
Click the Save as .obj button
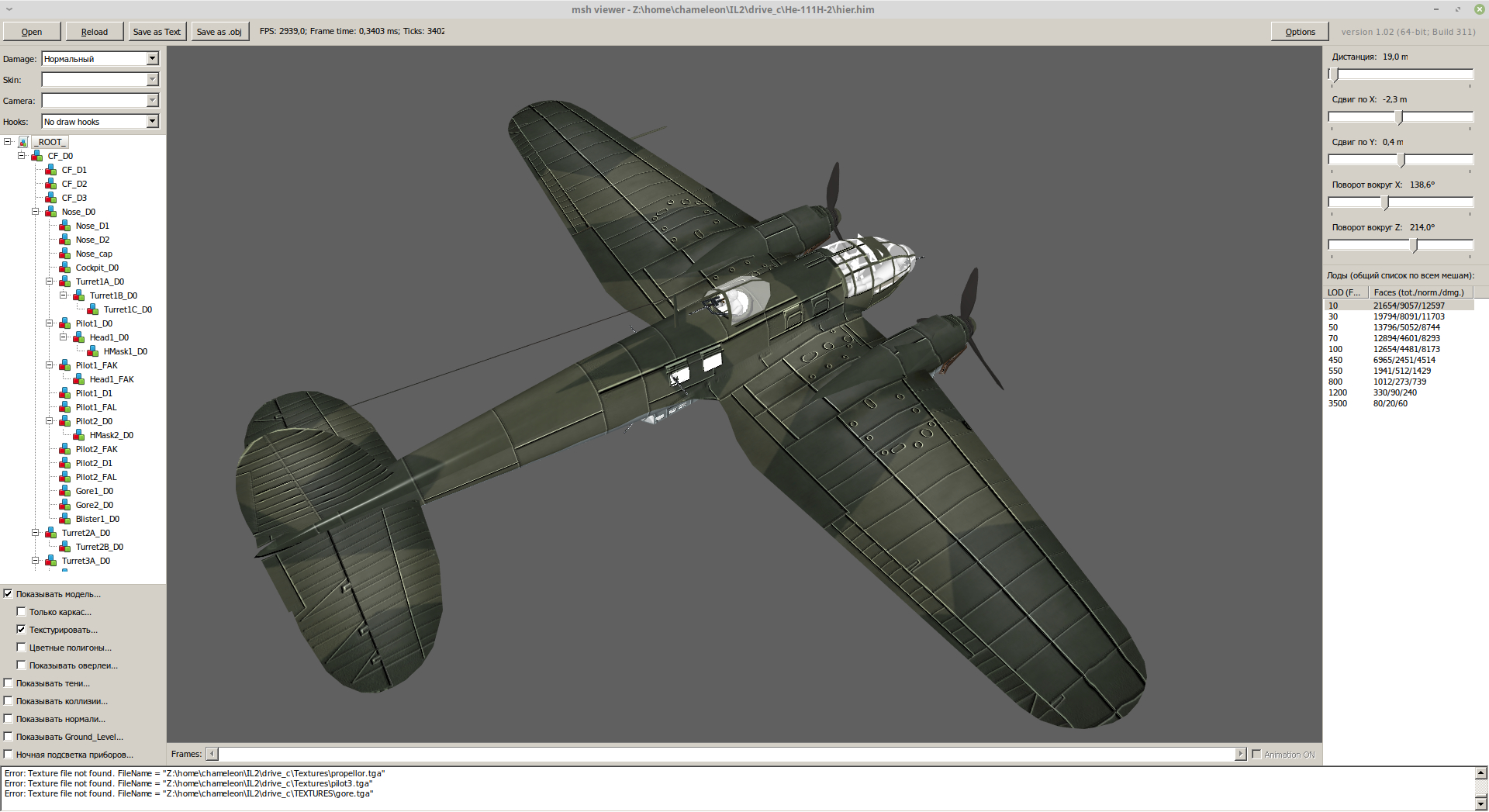click(x=219, y=32)
